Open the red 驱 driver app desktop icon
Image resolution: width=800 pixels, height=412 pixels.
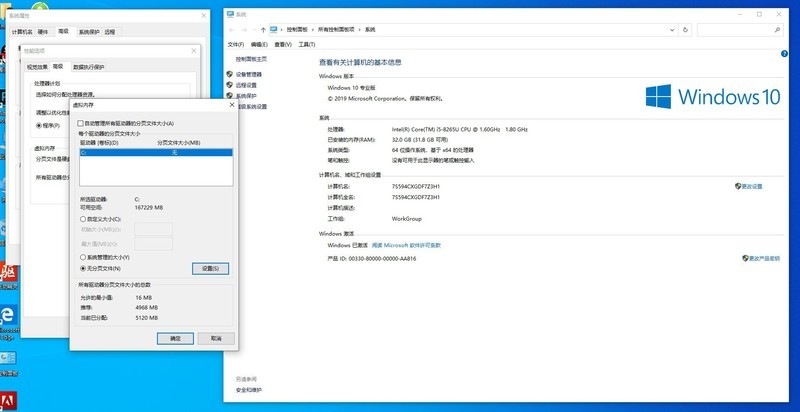tap(8, 276)
